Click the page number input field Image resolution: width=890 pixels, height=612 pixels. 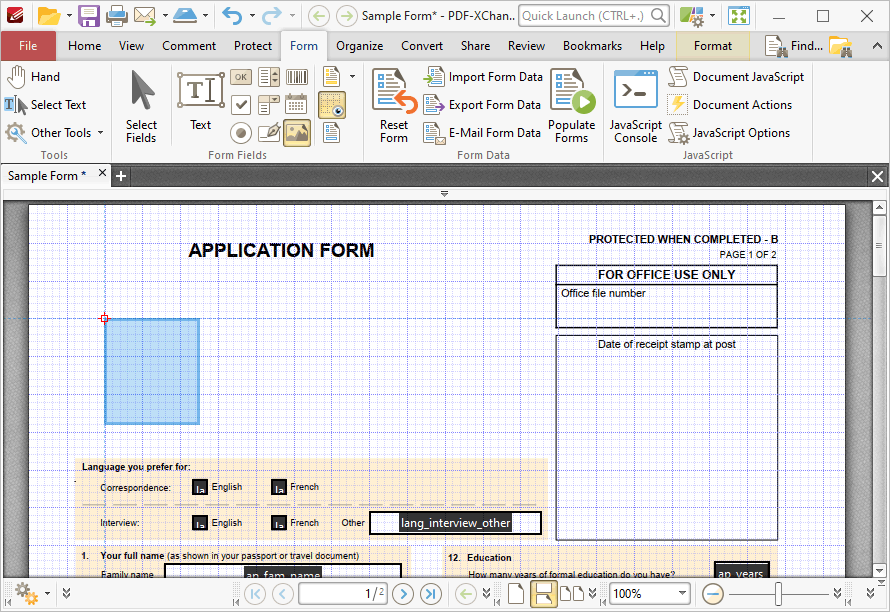coord(343,594)
